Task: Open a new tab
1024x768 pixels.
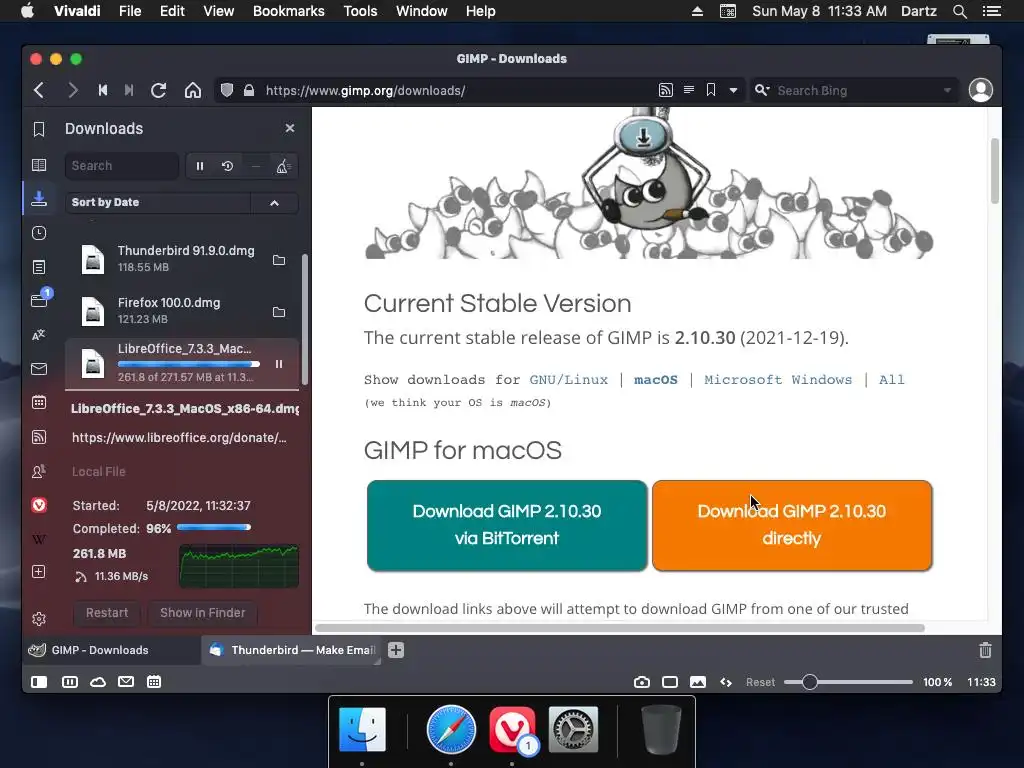Action: 396,650
